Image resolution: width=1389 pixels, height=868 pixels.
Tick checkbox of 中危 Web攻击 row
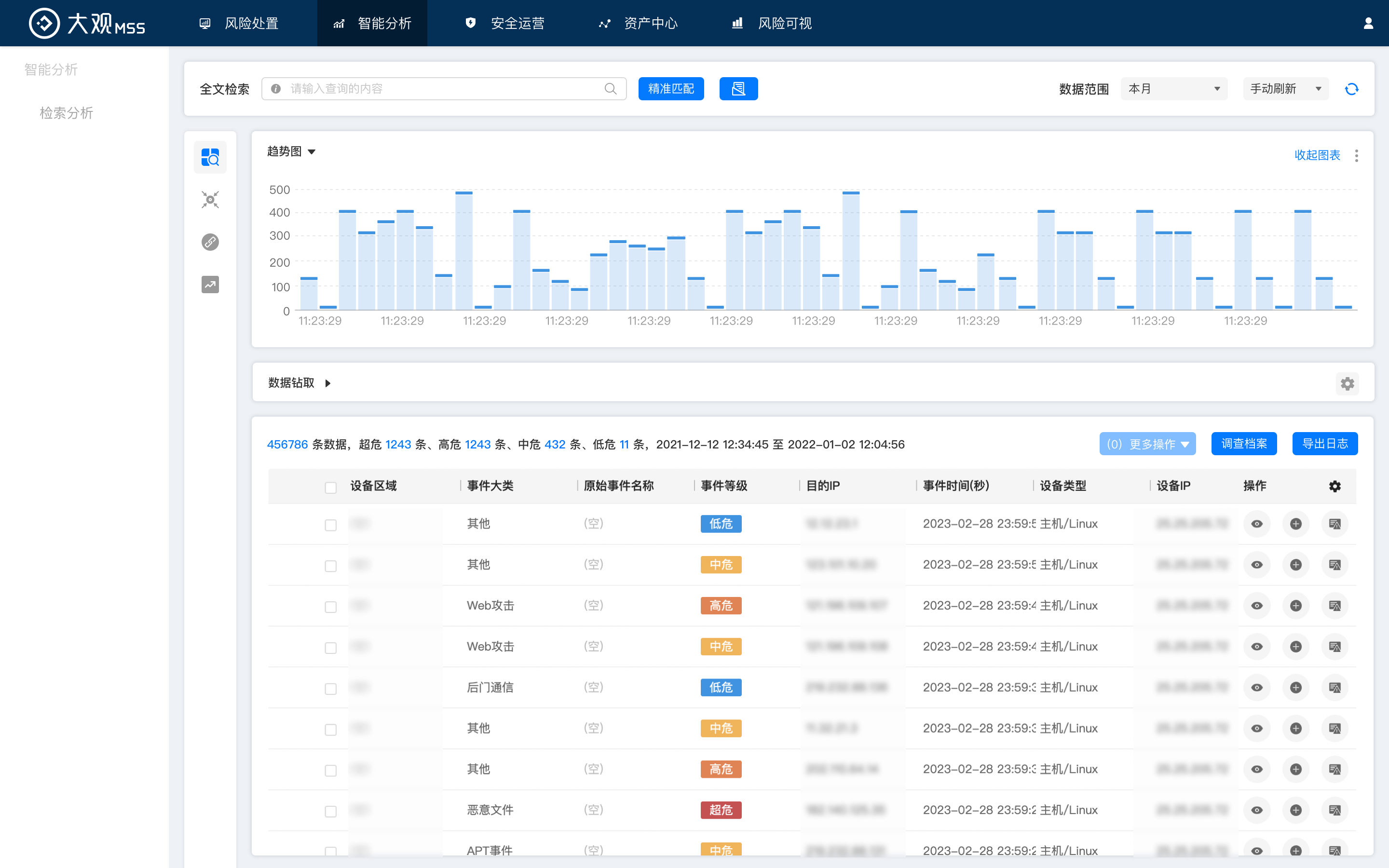tap(330, 648)
